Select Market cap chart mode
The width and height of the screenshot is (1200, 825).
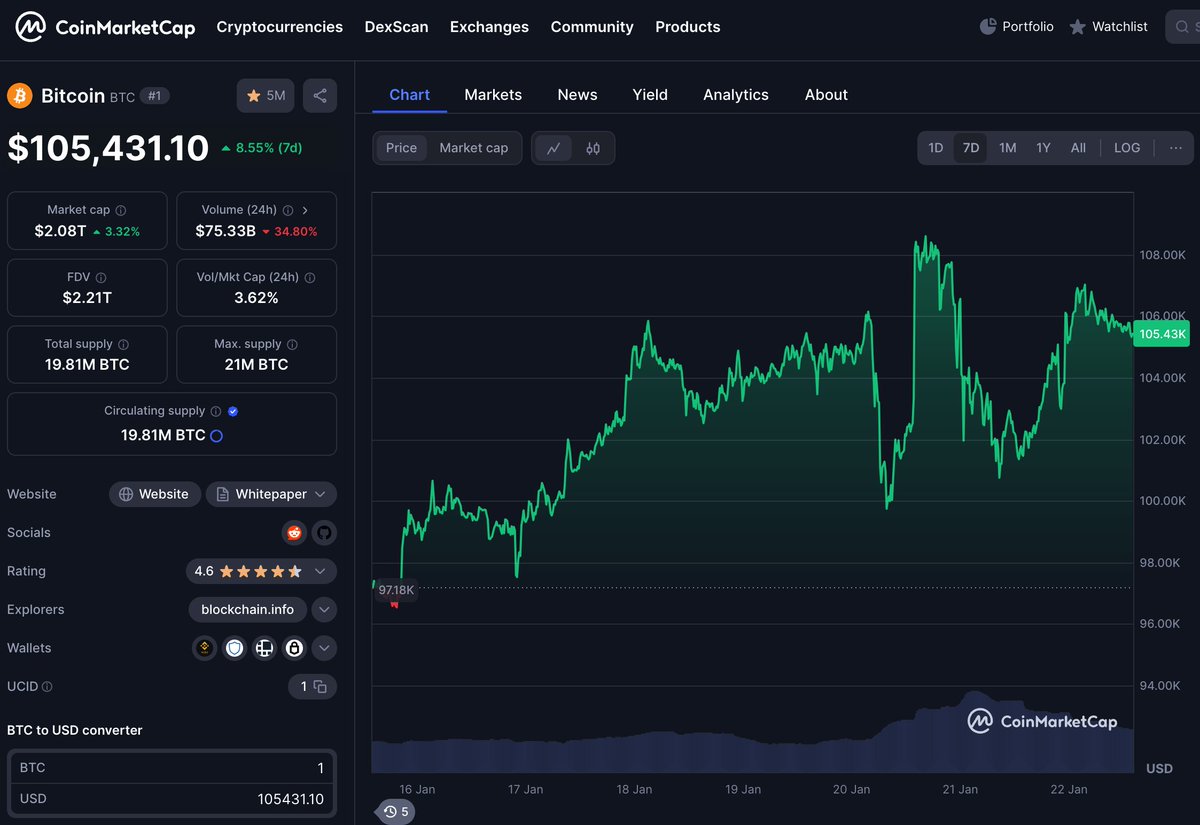point(474,148)
